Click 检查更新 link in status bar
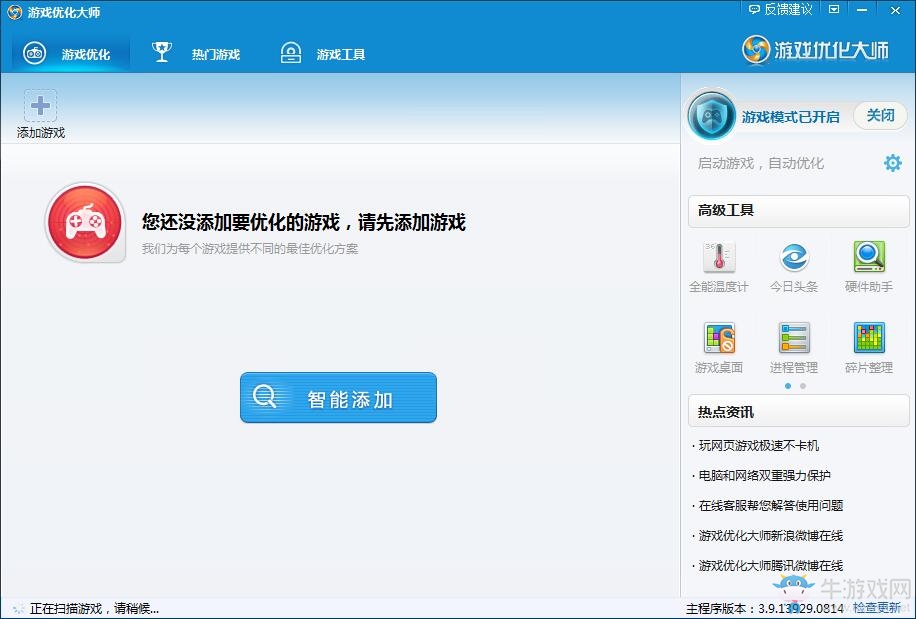 coord(876,608)
